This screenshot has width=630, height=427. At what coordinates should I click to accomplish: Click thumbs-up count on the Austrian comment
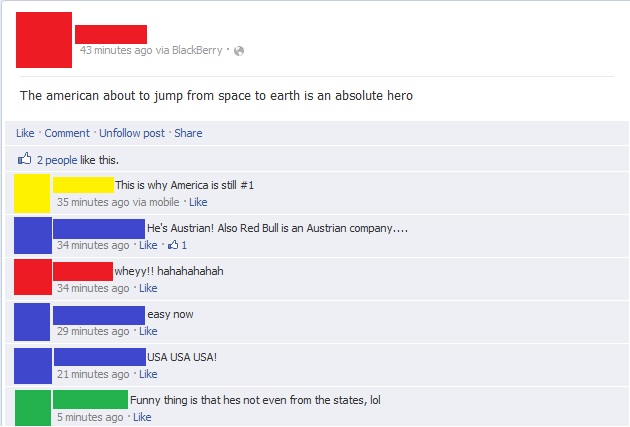177,245
